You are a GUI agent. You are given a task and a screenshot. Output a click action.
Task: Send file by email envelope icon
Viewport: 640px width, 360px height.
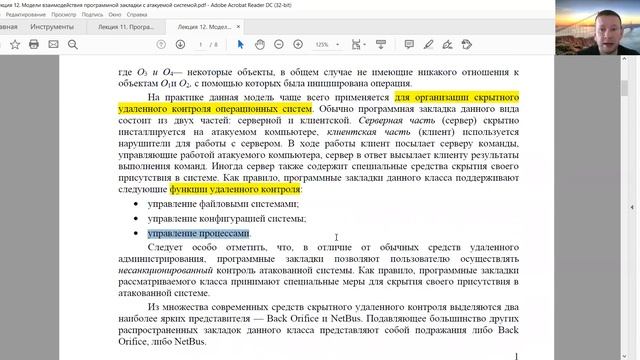pyautogui.click(x=53, y=44)
